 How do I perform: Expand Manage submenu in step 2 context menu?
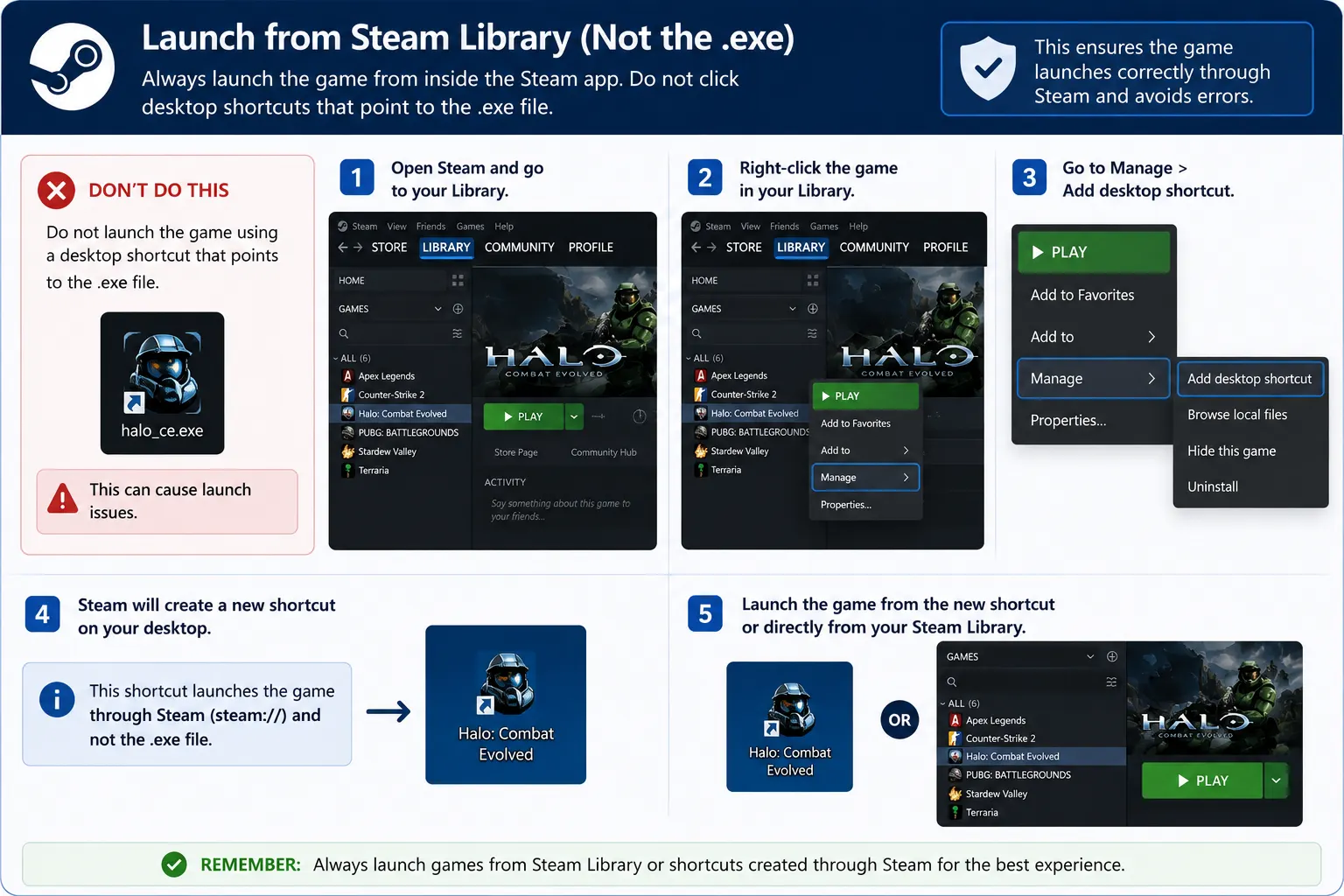(x=864, y=478)
